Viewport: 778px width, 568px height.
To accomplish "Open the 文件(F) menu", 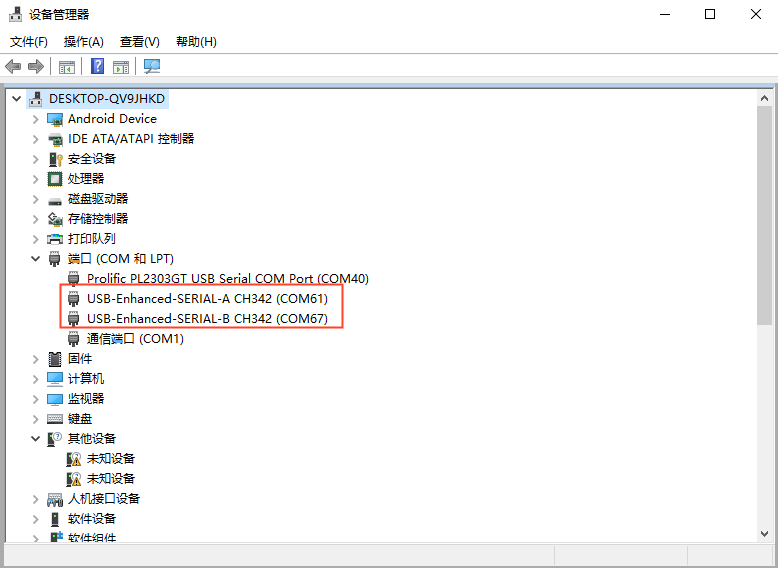I will (29, 42).
